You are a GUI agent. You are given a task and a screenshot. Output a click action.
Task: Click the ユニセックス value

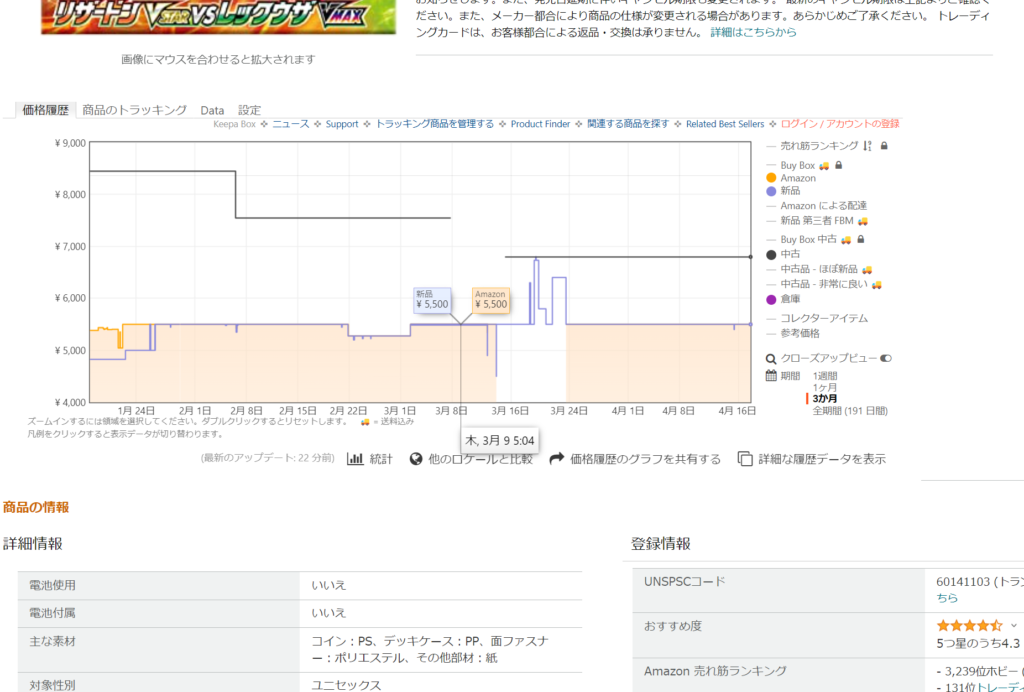point(346,685)
